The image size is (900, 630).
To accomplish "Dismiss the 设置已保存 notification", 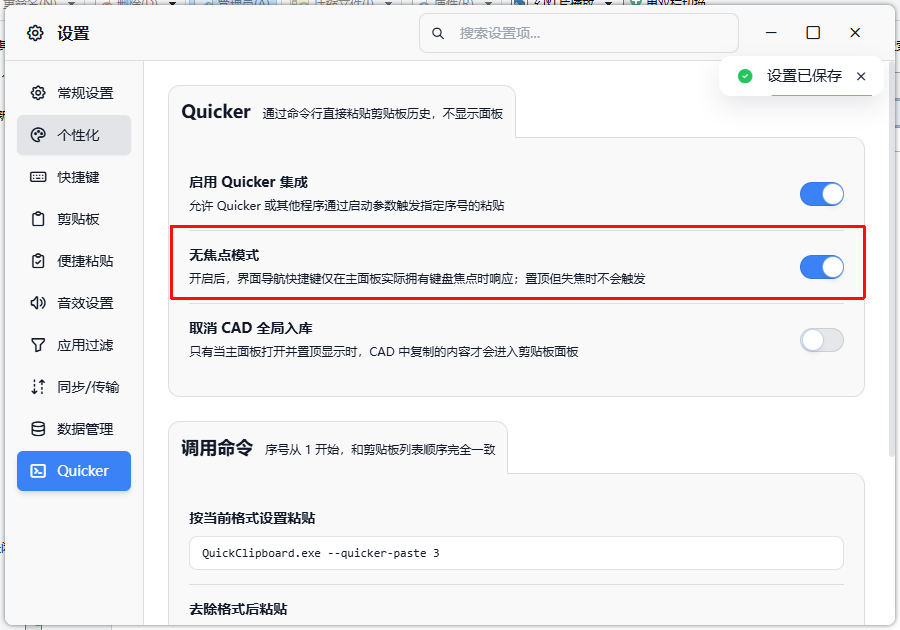I will [861, 76].
